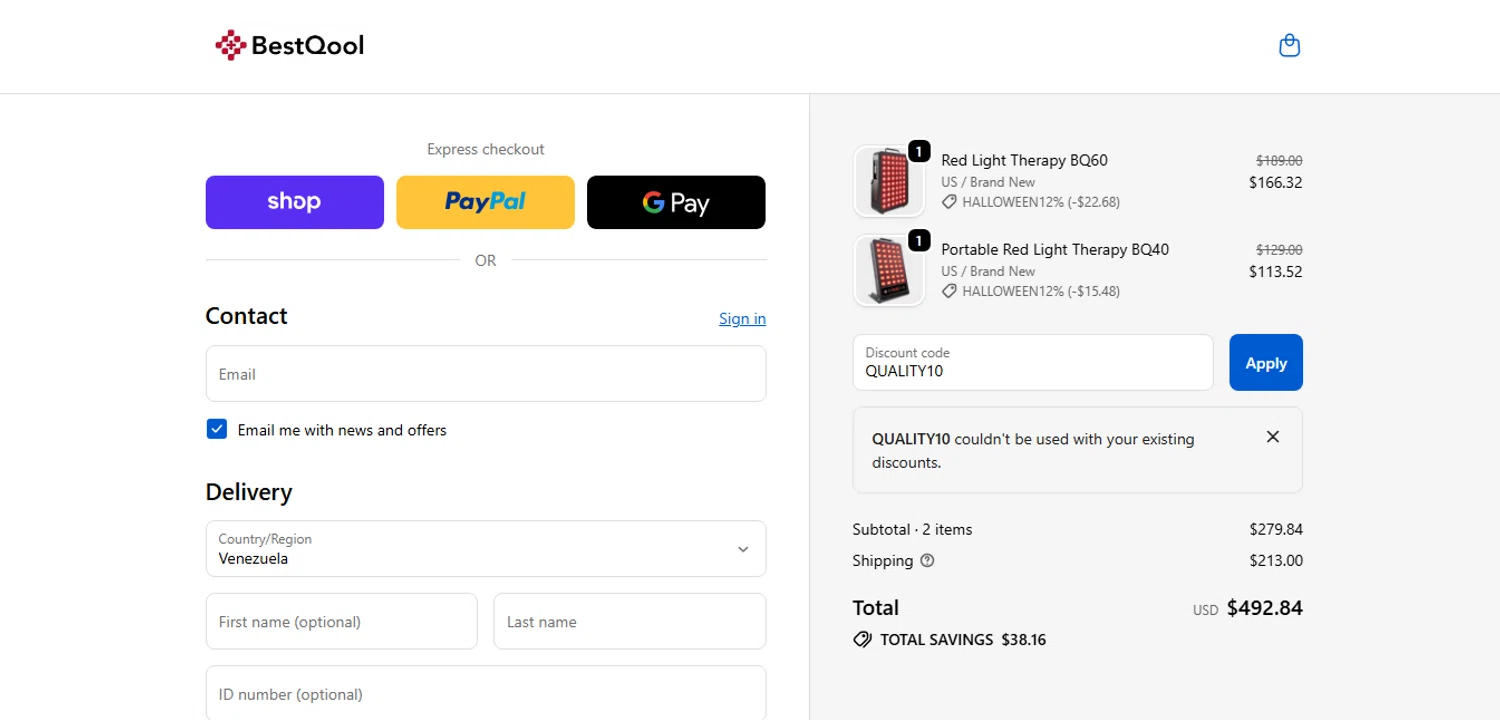The width and height of the screenshot is (1500, 720).
Task: Dismiss the QUALITY10 discount error message
Action: 1273,437
